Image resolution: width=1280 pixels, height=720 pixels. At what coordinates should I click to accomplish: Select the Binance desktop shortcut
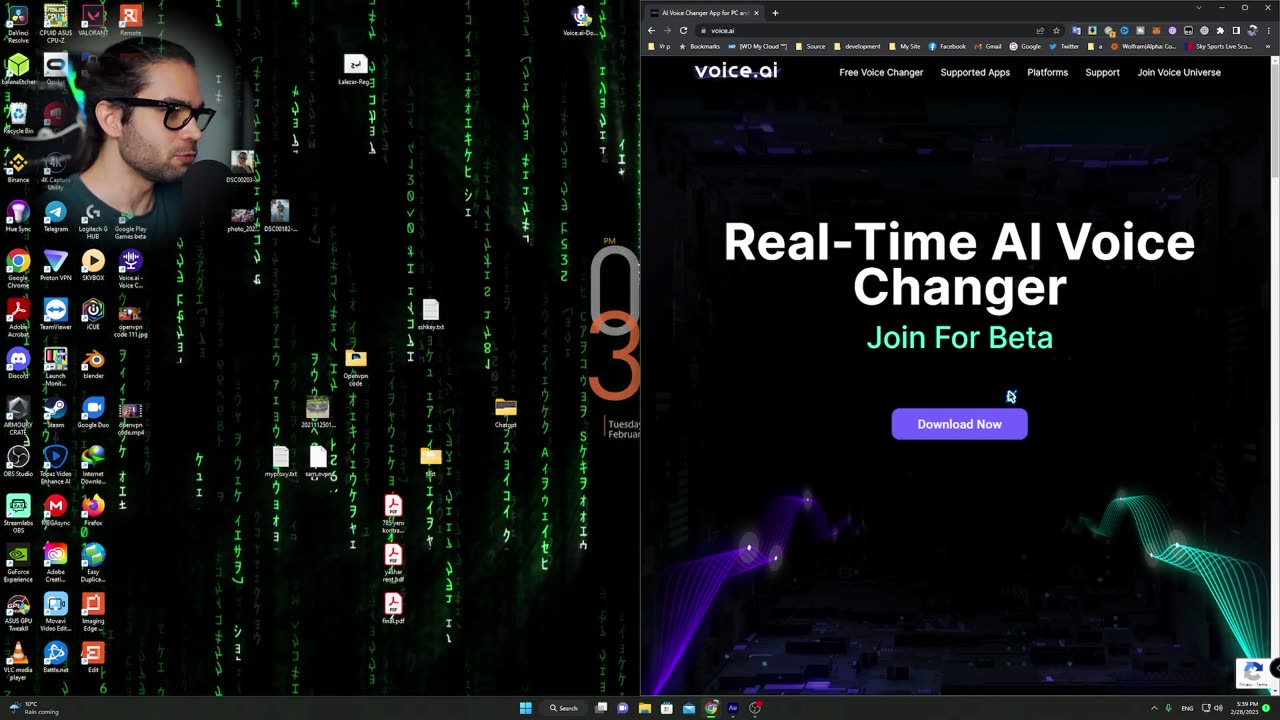click(18, 167)
